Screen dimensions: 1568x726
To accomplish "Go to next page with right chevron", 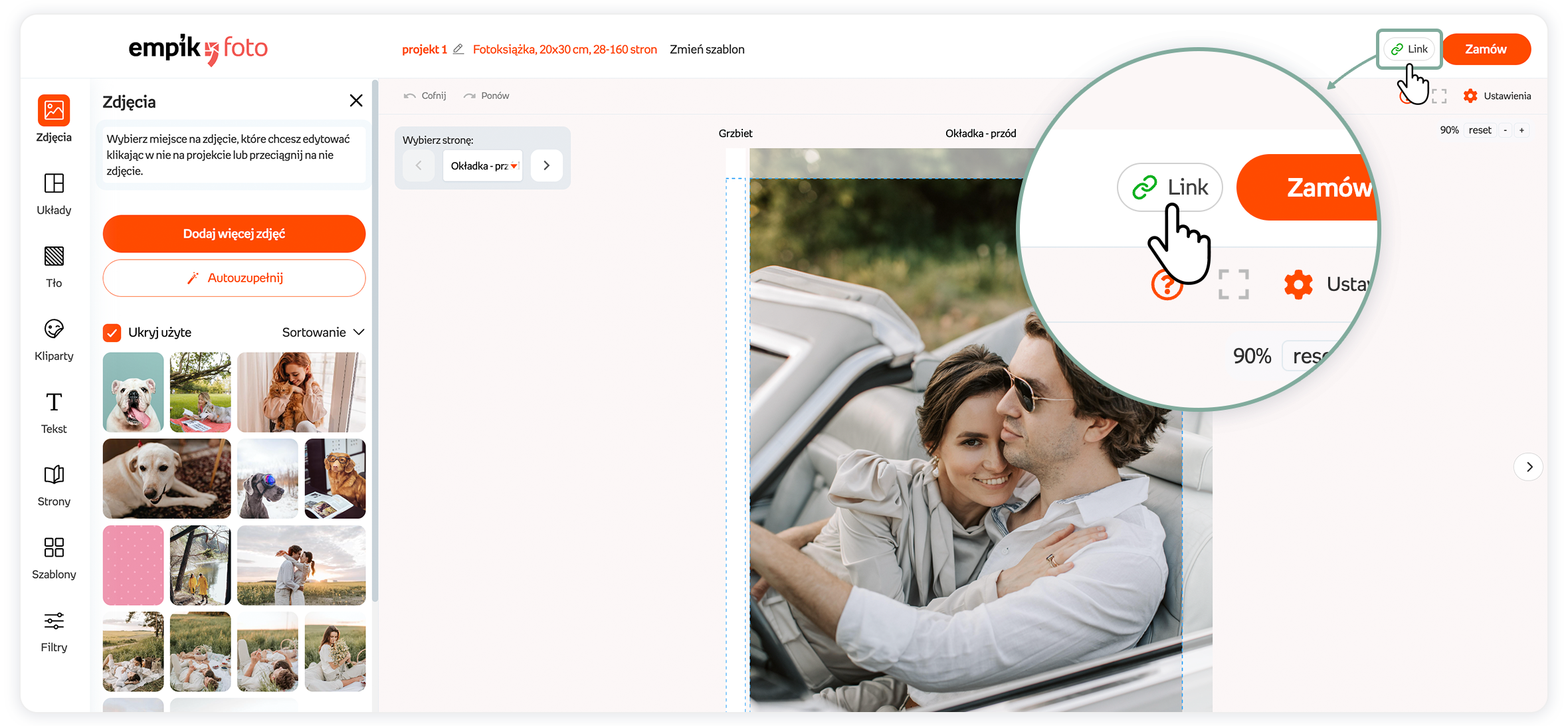I will (x=546, y=166).
